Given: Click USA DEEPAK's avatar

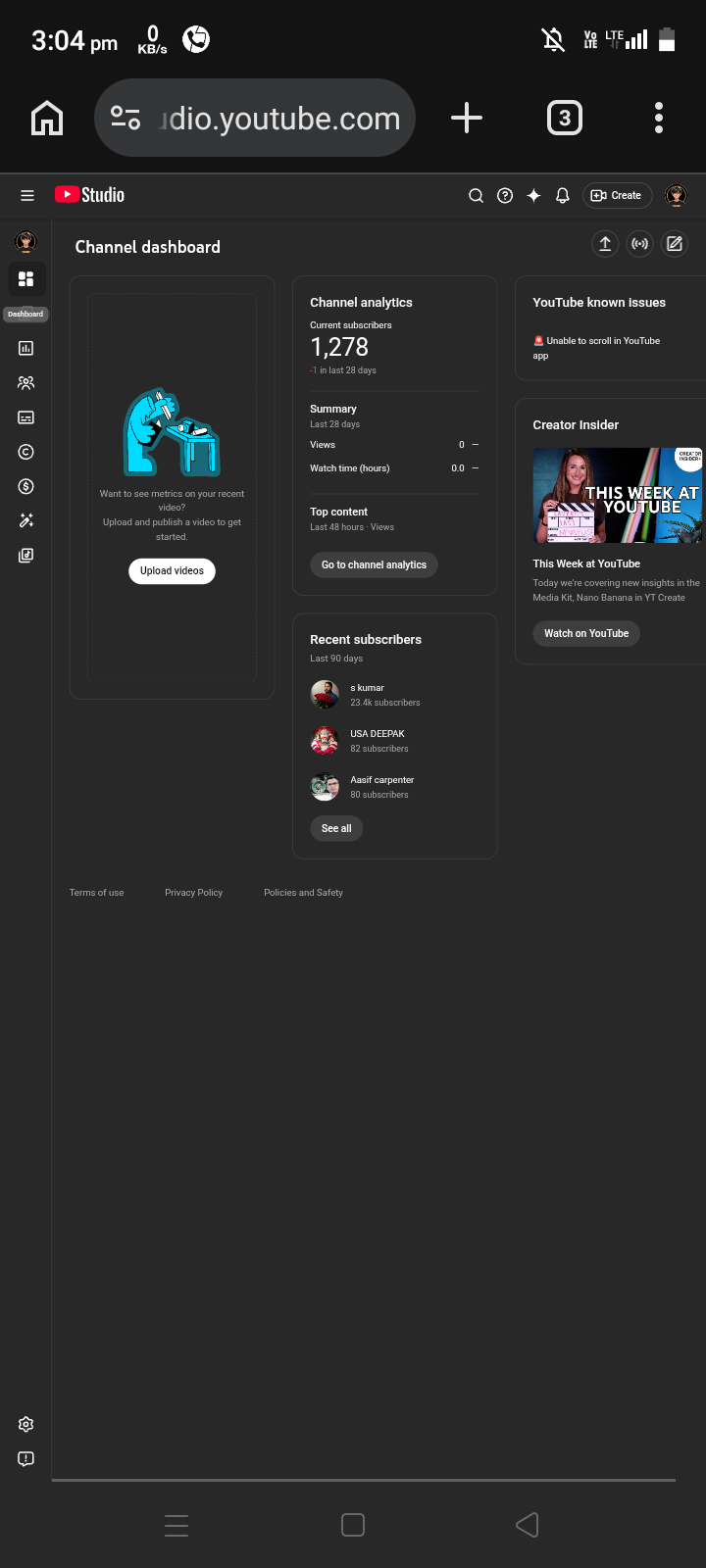Looking at the screenshot, I should click(x=325, y=741).
